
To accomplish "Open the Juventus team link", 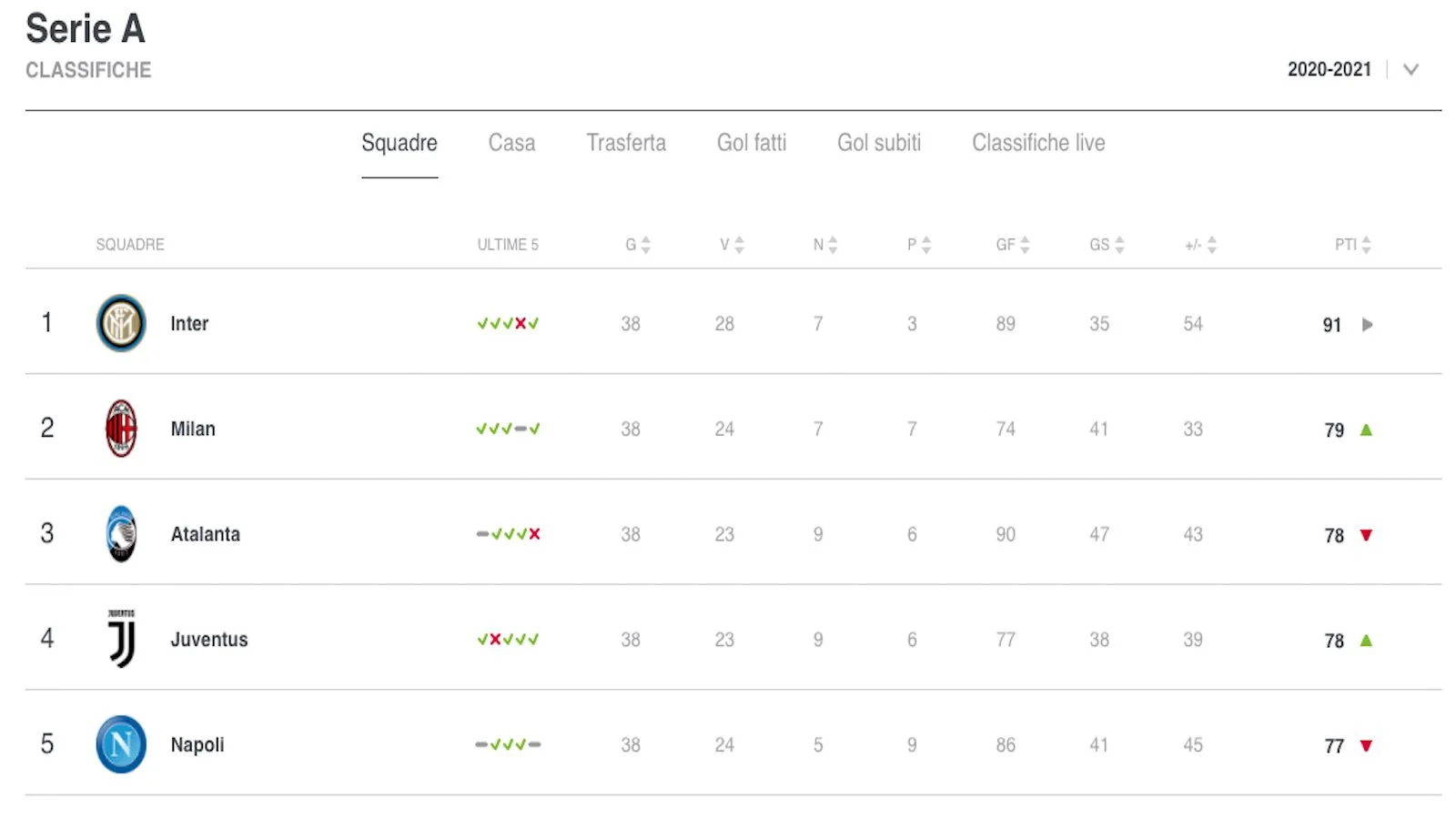I will point(209,640).
